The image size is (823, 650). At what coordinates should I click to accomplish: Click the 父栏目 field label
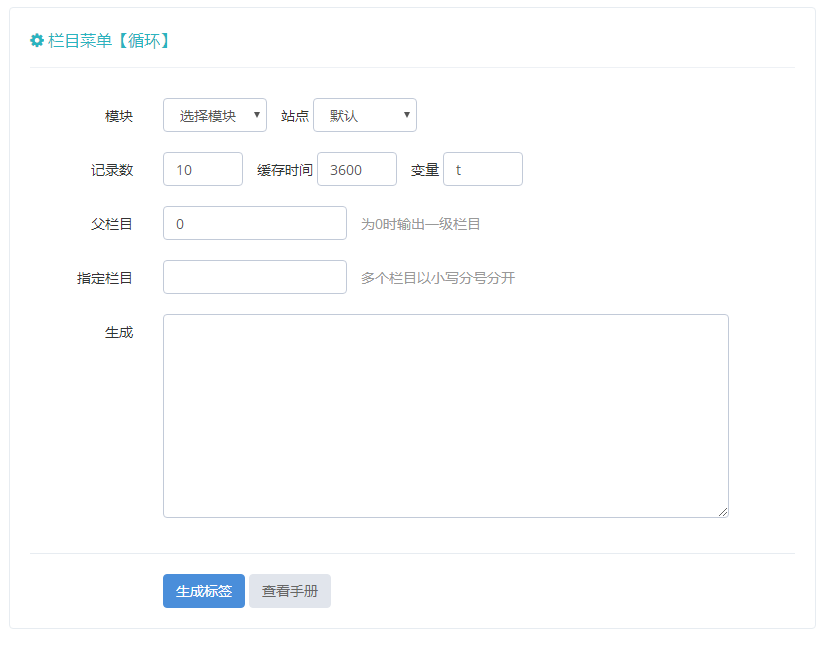[112, 224]
